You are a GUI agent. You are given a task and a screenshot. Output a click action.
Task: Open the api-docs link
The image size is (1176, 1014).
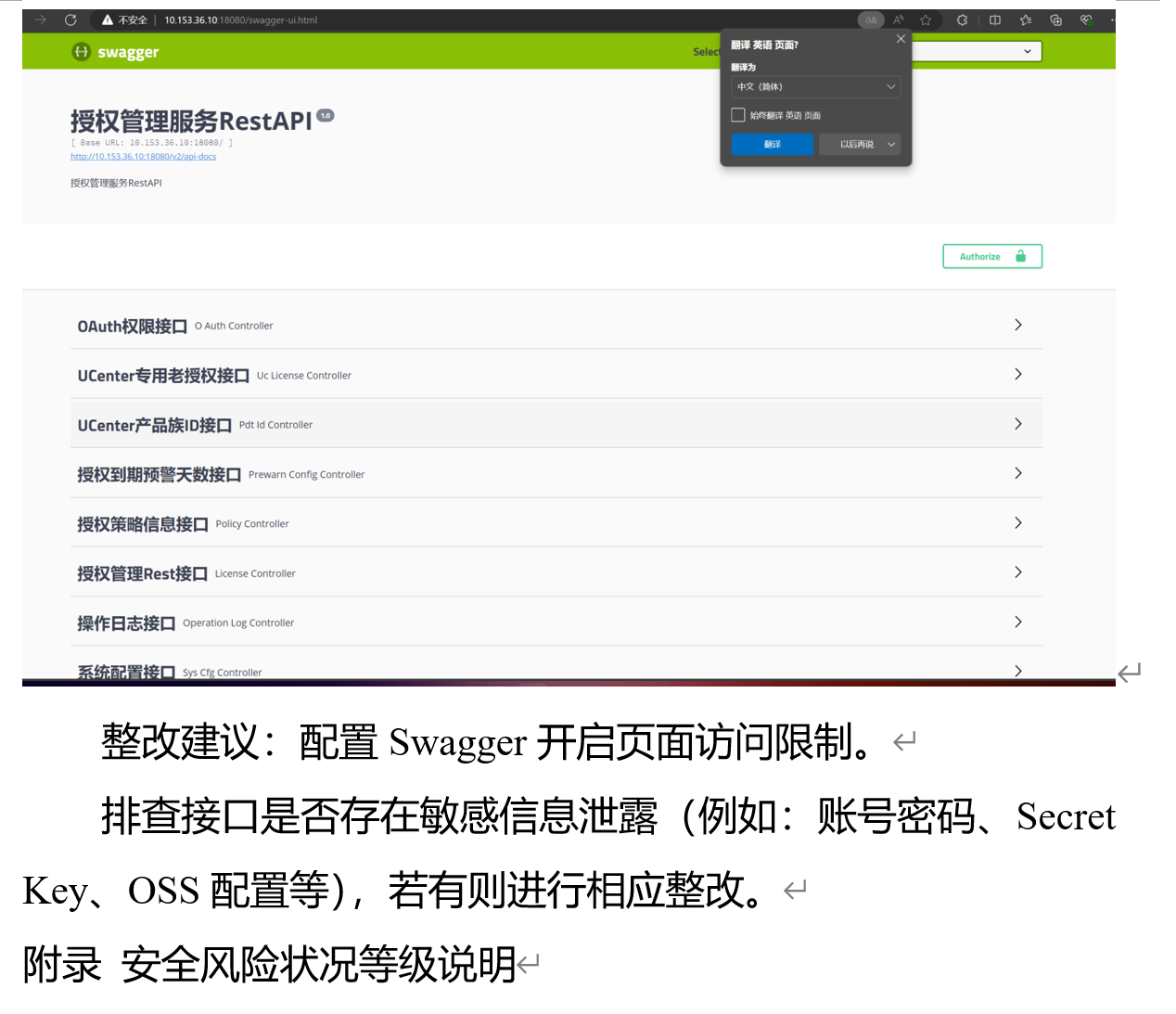coord(143,157)
